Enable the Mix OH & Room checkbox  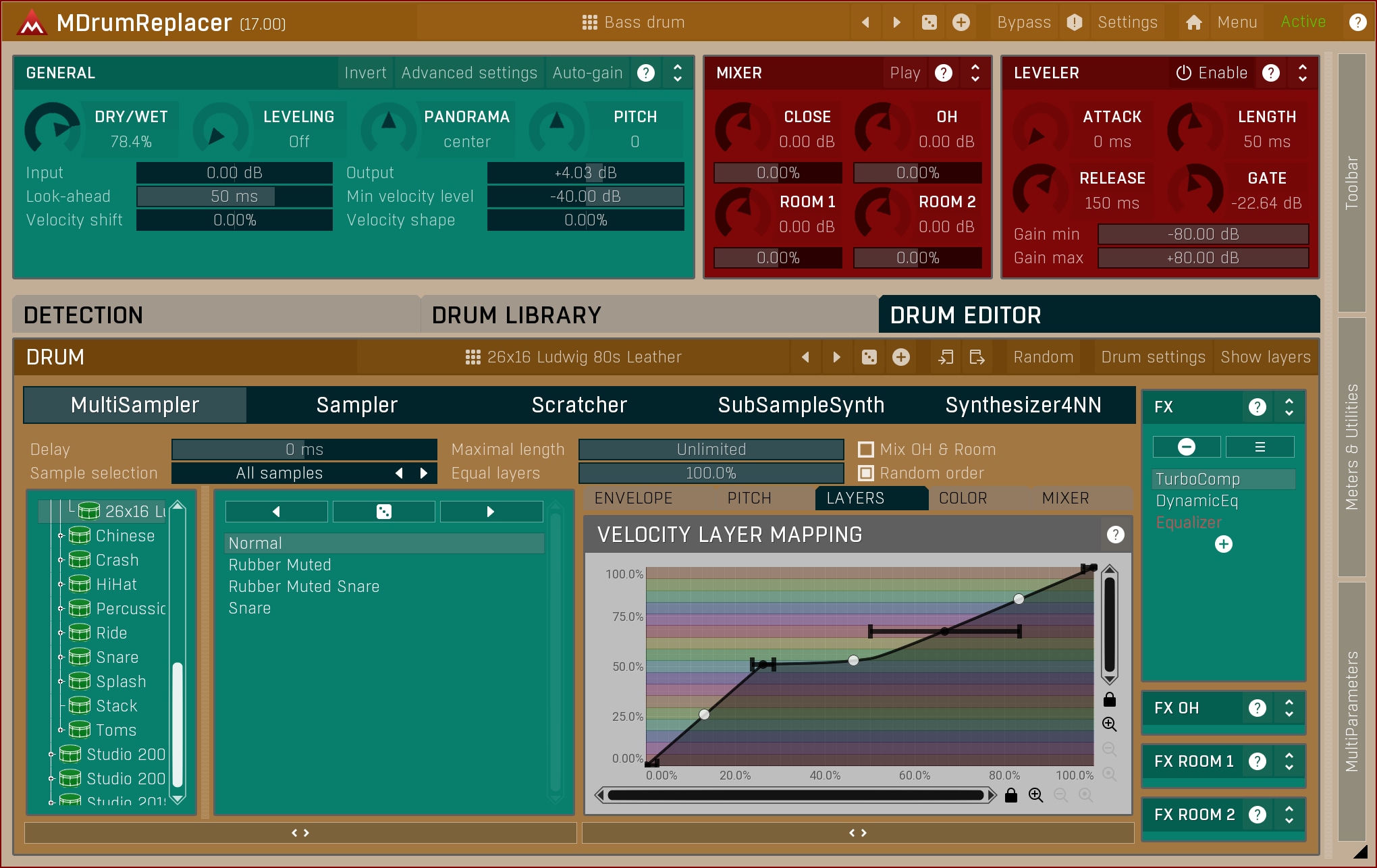click(865, 450)
